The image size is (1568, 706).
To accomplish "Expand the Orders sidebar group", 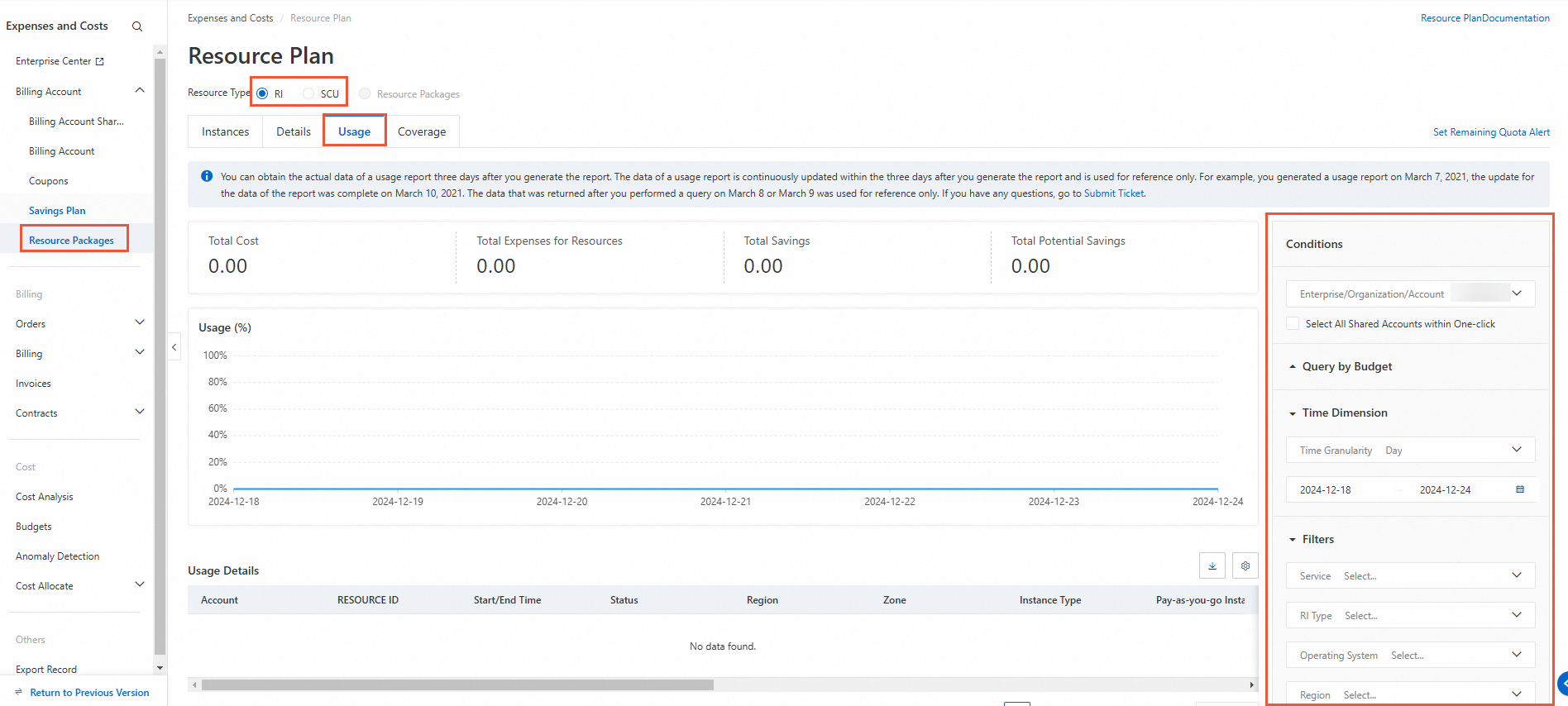I will [x=140, y=322].
